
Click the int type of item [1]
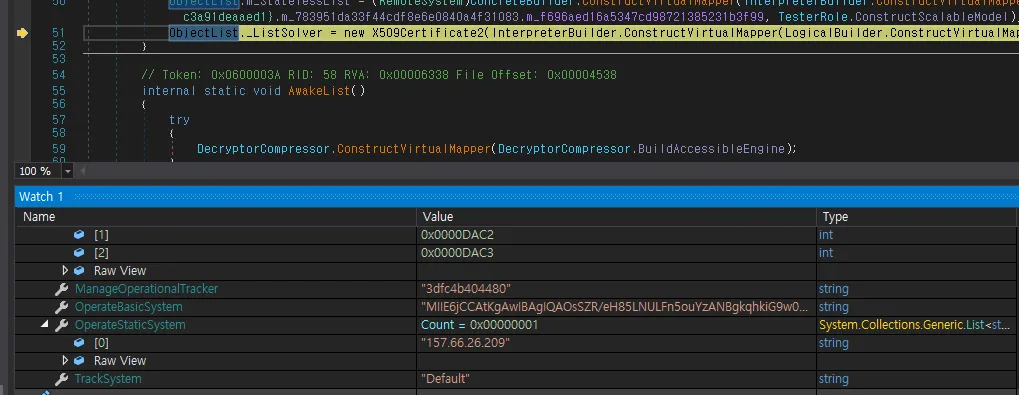(826, 235)
